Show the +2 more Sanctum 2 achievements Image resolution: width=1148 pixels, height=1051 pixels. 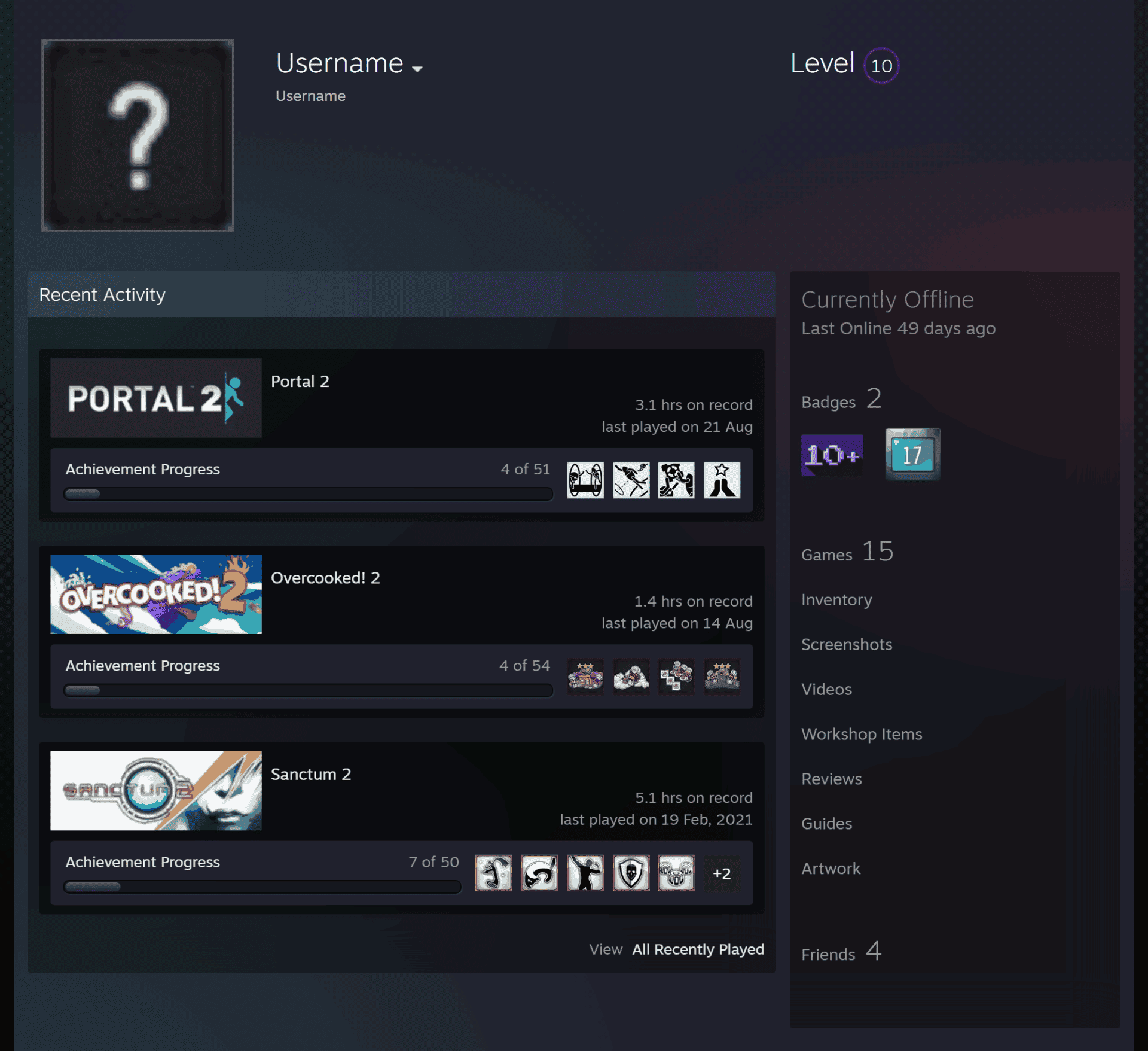click(x=722, y=873)
